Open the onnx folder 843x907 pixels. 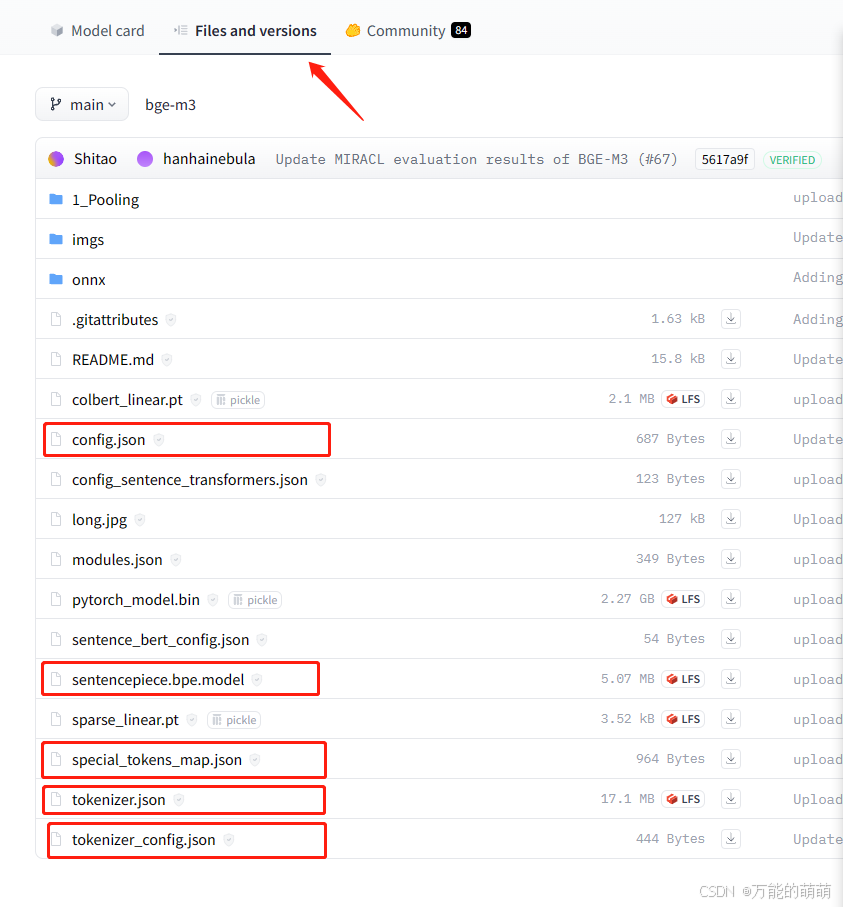point(89,280)
